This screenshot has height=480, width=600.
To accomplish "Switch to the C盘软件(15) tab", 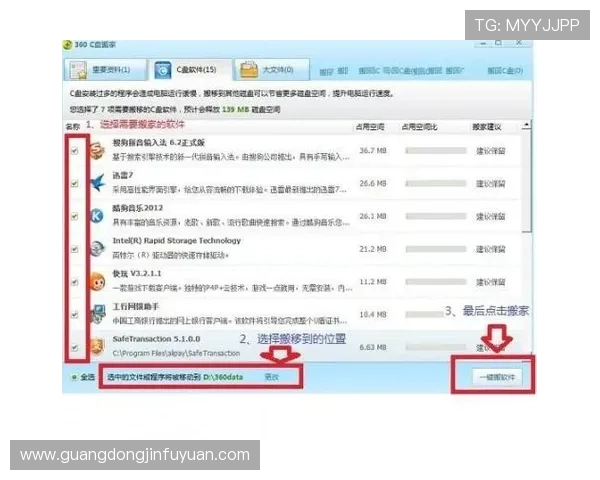I will point(191,70).
